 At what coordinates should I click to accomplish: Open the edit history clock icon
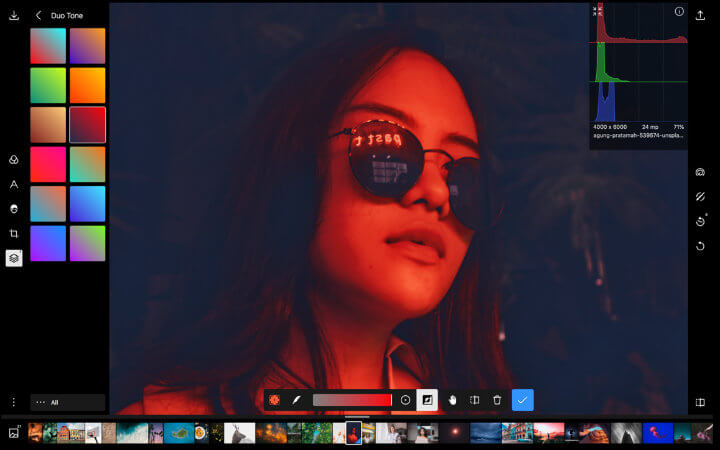[x=700, y=221]
